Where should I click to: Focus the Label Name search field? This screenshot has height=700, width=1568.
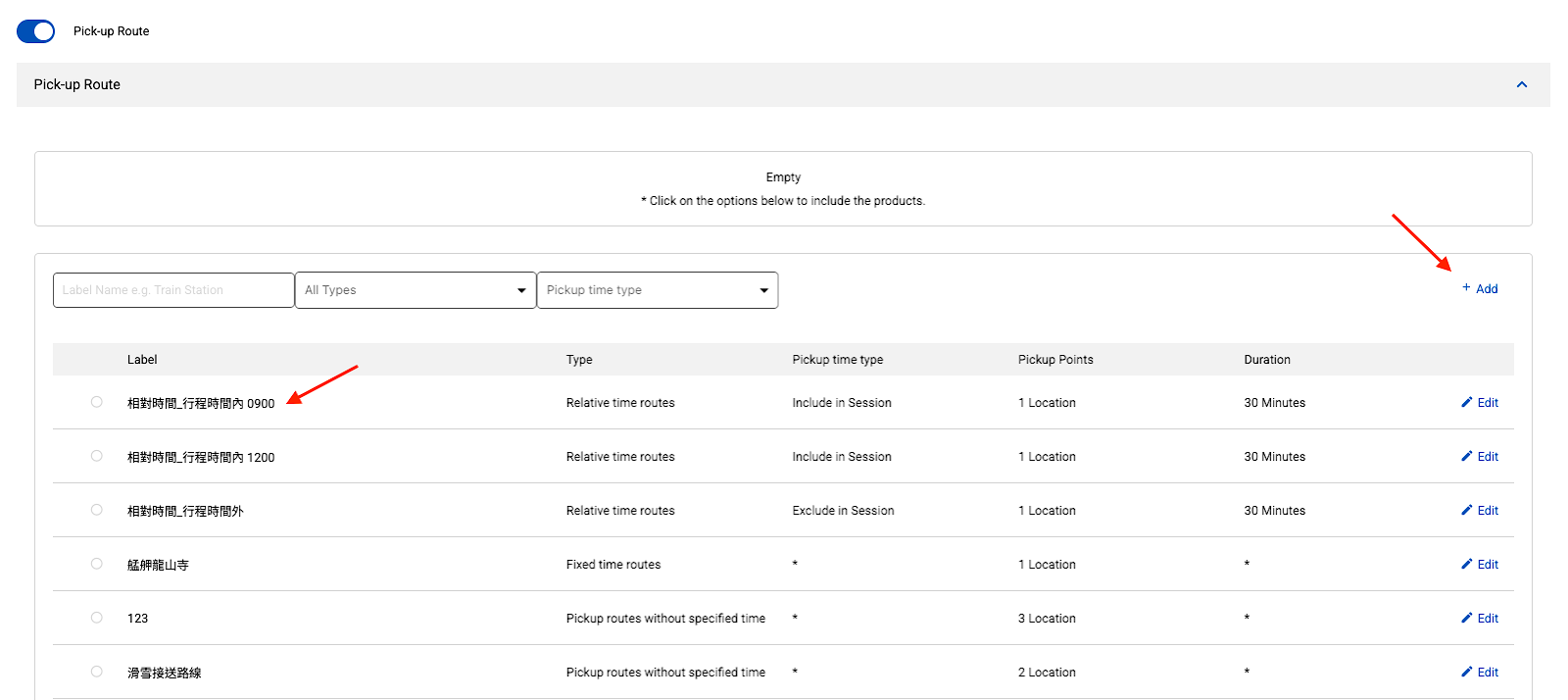pyautogui.click(x=173, y=290)
